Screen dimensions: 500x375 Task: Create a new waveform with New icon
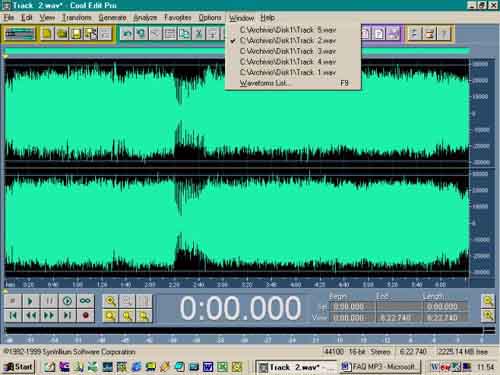coord(47,34)
